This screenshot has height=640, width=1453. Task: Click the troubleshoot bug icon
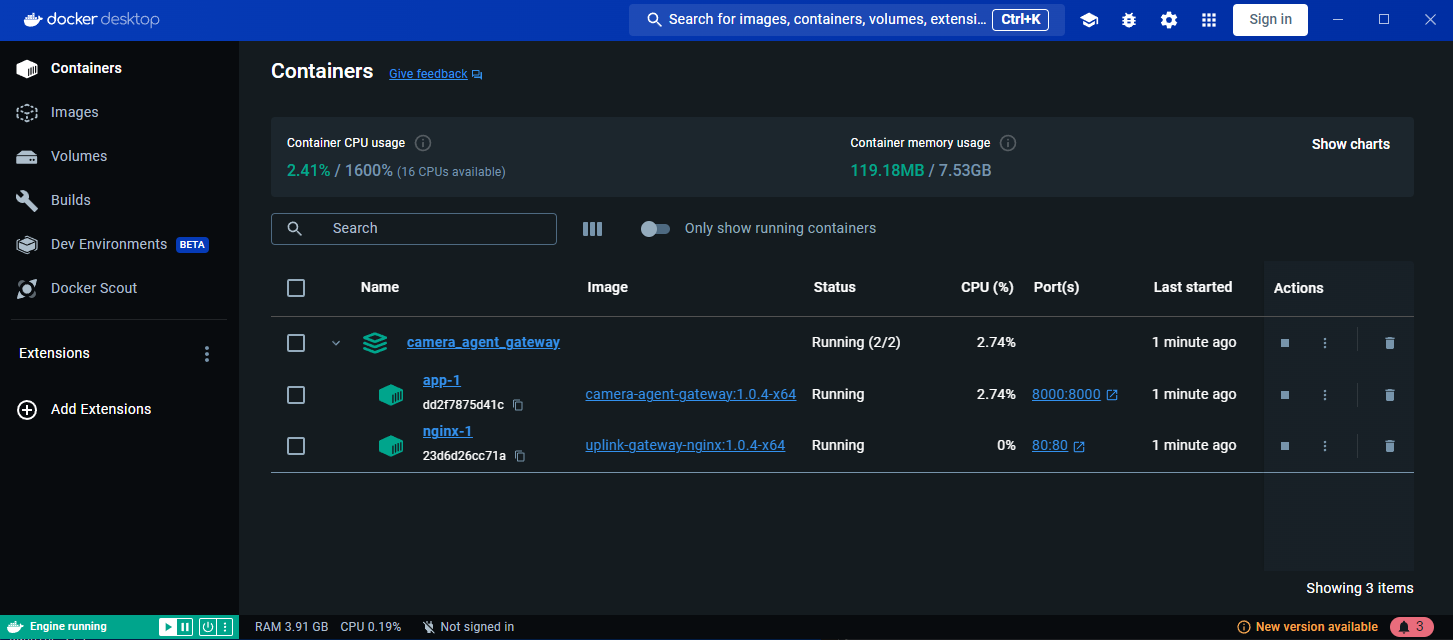click(1129, 20)
